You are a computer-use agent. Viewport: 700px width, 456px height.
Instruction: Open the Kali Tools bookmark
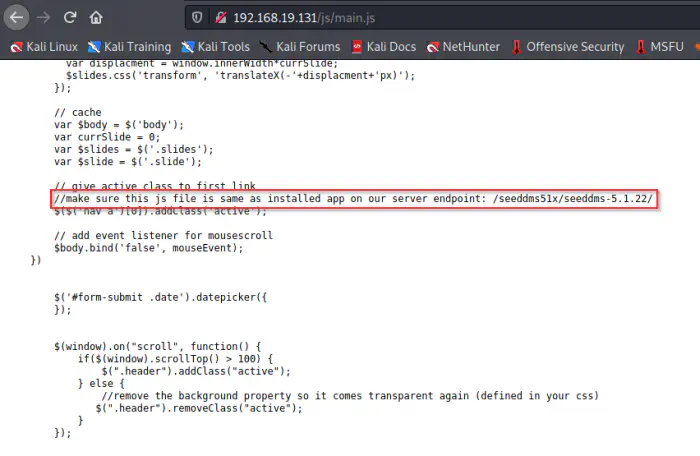[215, 46]
